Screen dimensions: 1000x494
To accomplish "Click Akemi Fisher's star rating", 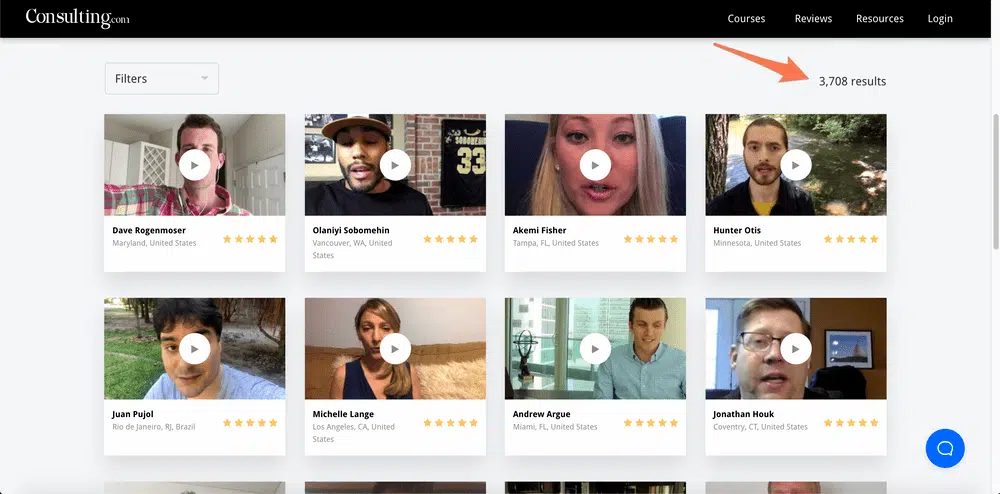I will pyautogui.click(x=651, y=239).
